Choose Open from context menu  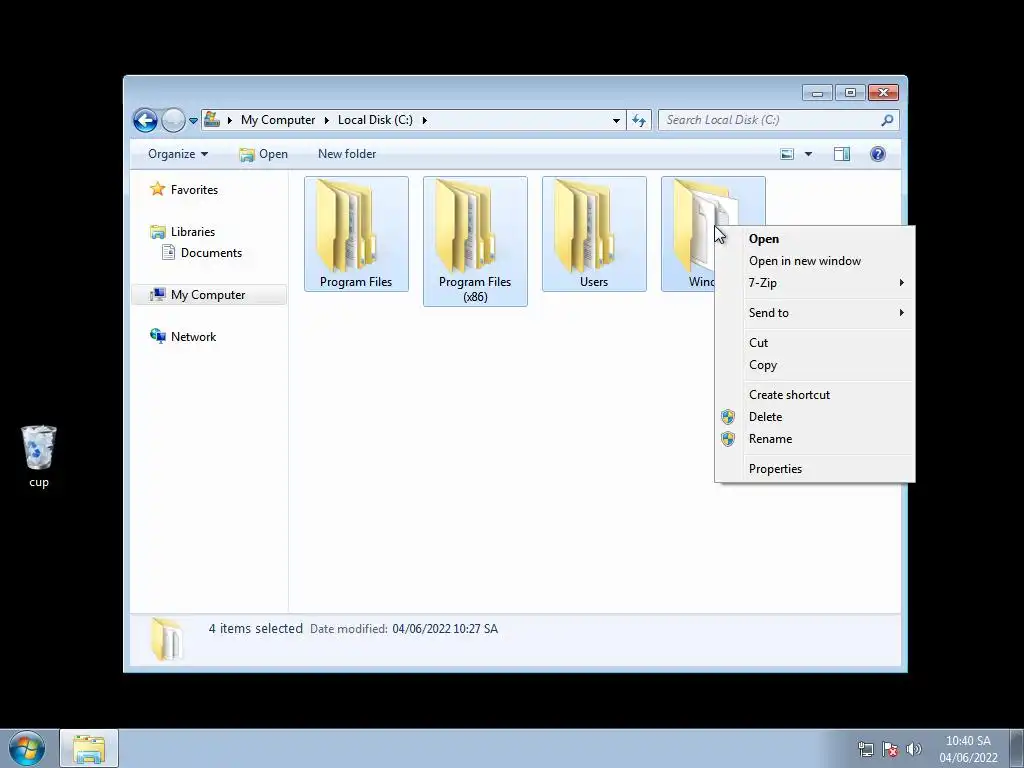815,239
